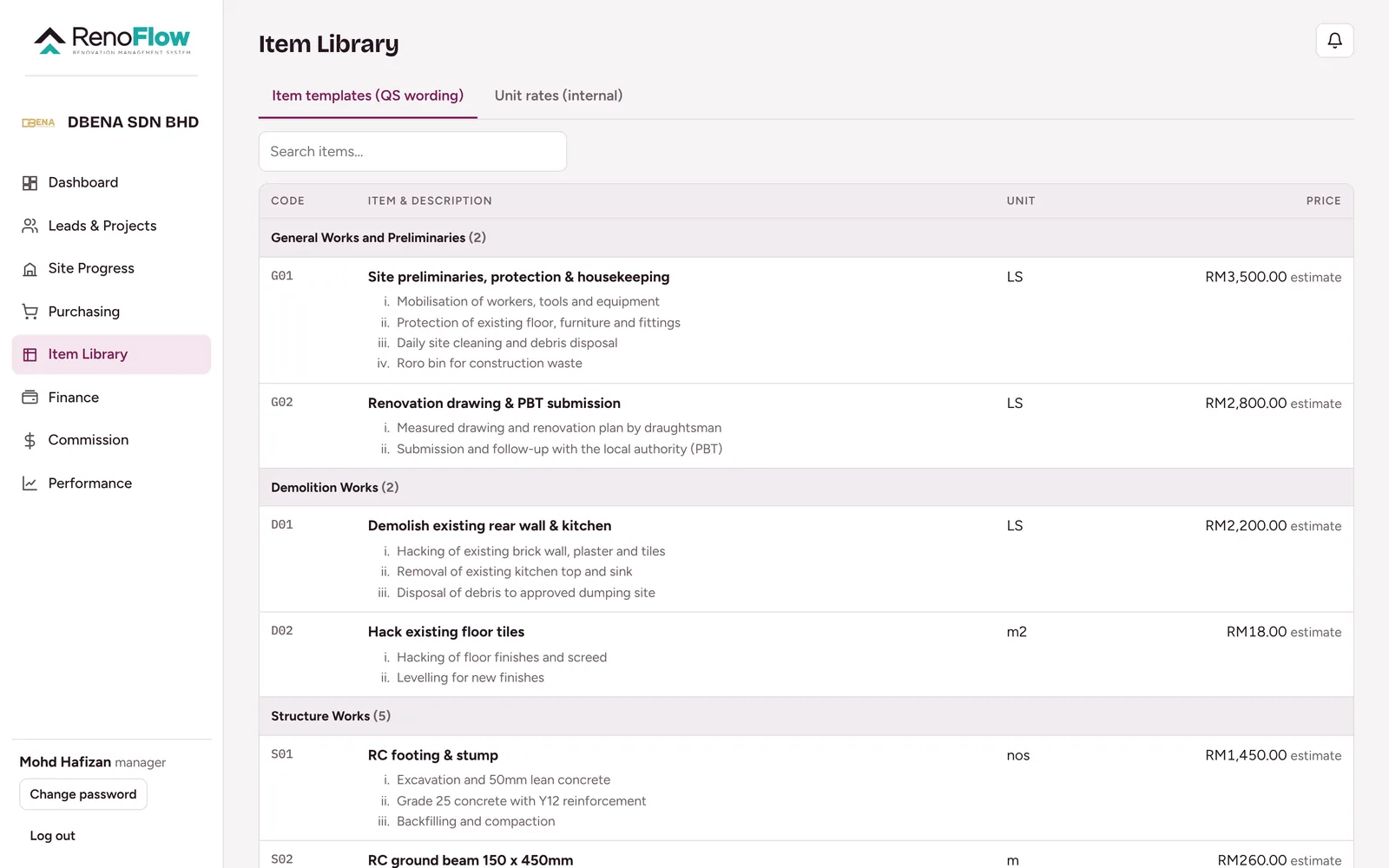Switch to Unit rates (internal) tab
Screen dimensions: 1389x868
point(558,95)
